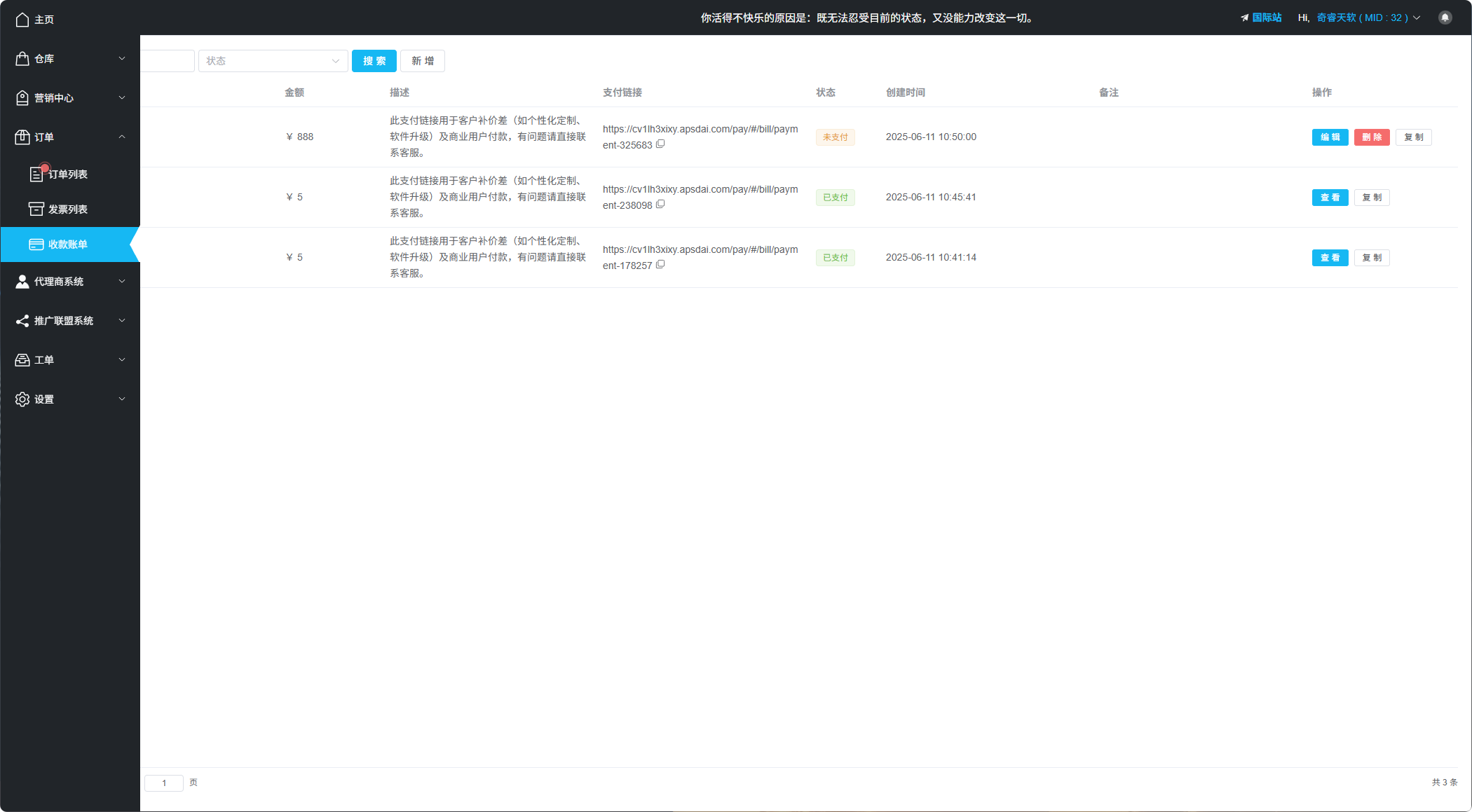Go to 发票列表 page
This screenshot has height=812, width=1472.
tap(67, 209)
